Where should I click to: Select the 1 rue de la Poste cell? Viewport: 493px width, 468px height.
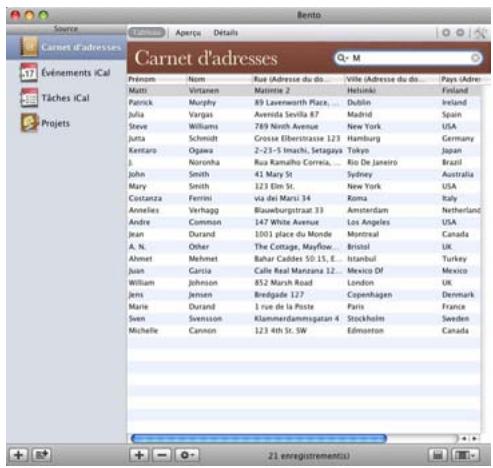click(x=284, y=307)
